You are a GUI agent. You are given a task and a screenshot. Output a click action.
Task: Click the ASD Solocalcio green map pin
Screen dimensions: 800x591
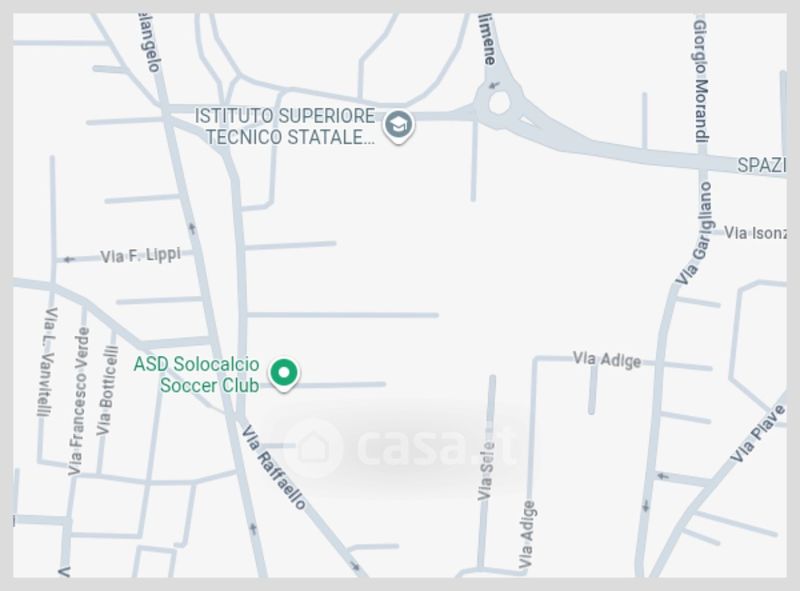pos(284,375)
